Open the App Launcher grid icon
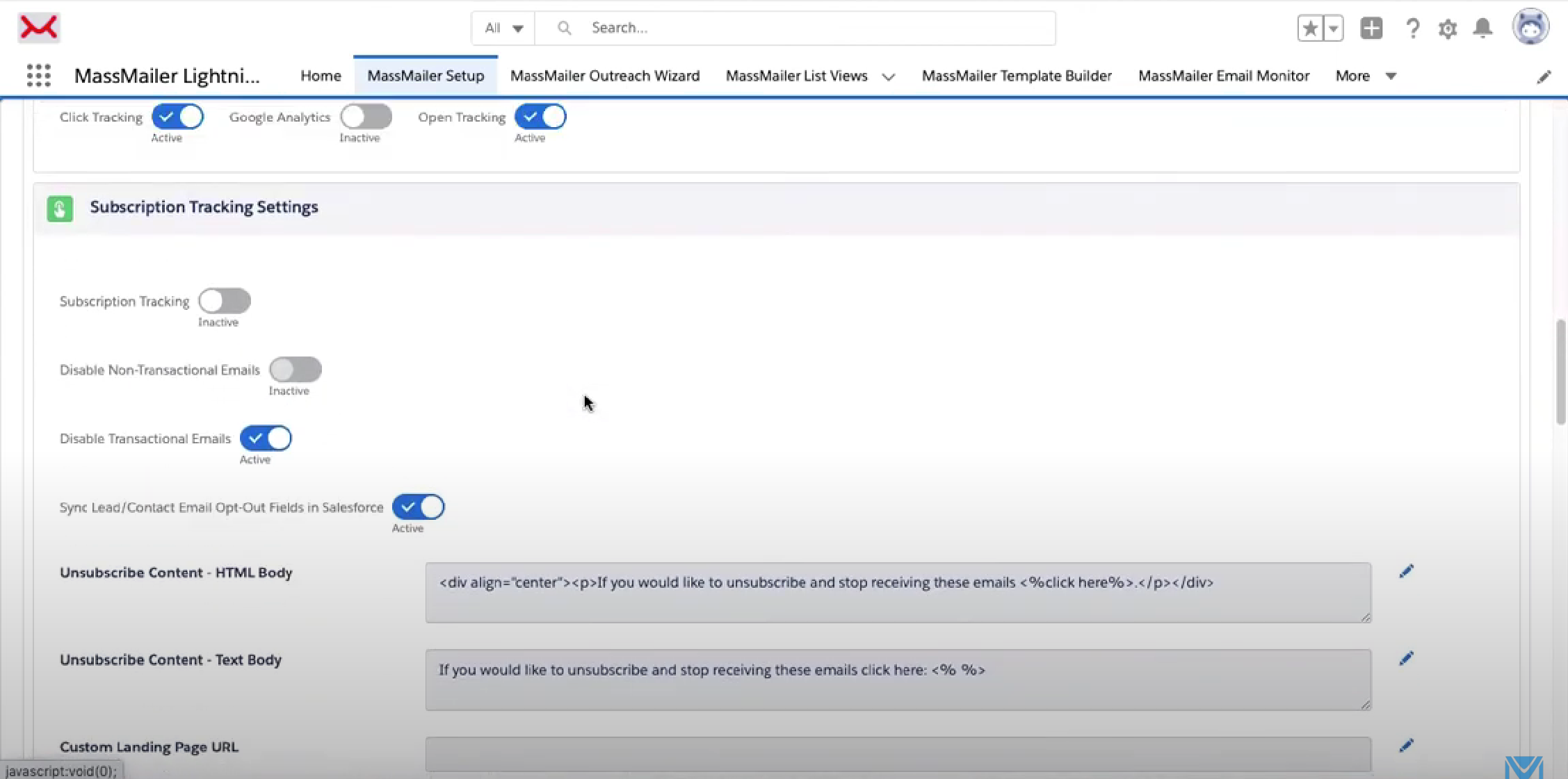The image size is (1568, 779). (x=39, y=75)
